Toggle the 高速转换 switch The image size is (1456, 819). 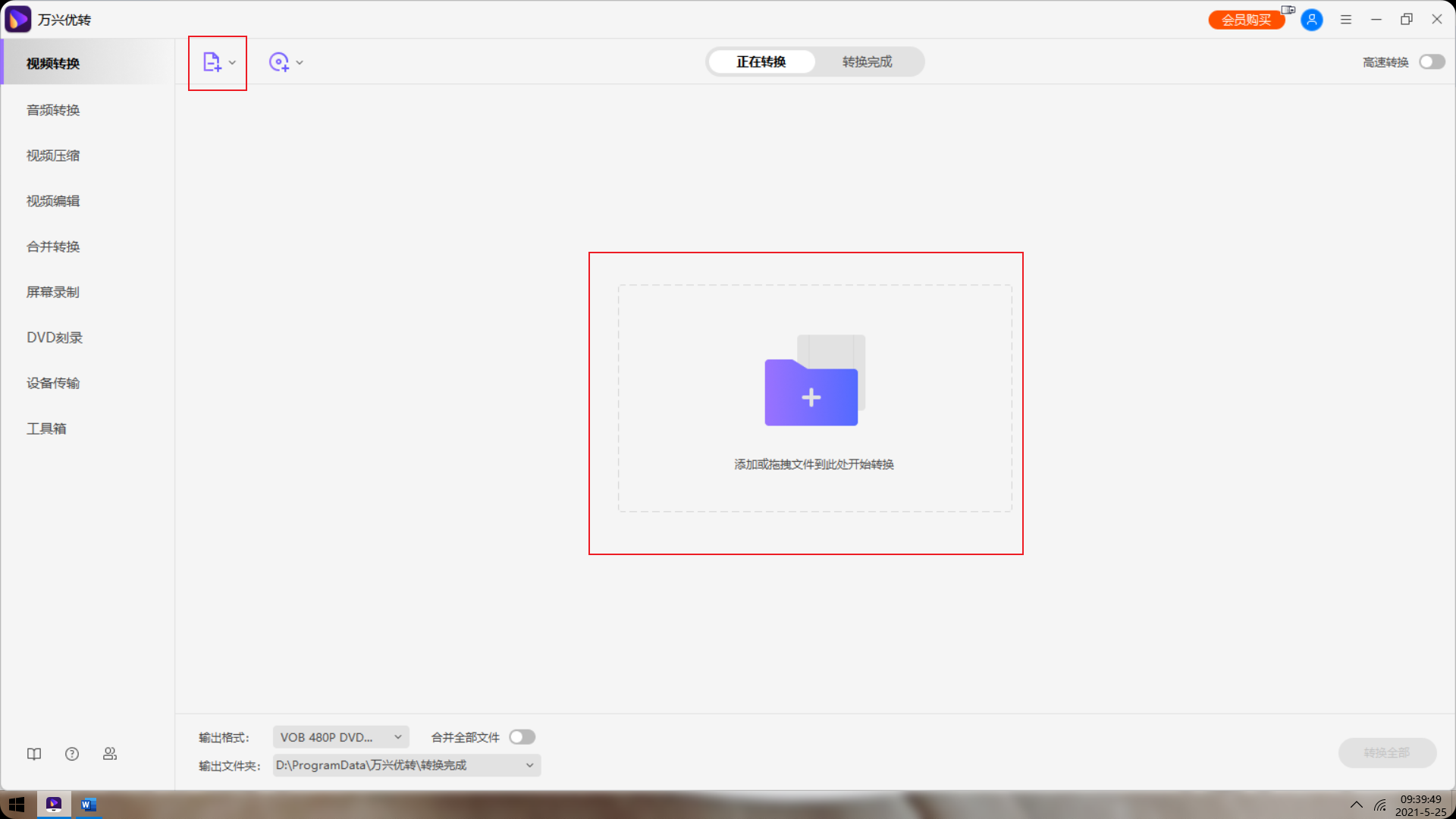click(x=1432, y=62)
